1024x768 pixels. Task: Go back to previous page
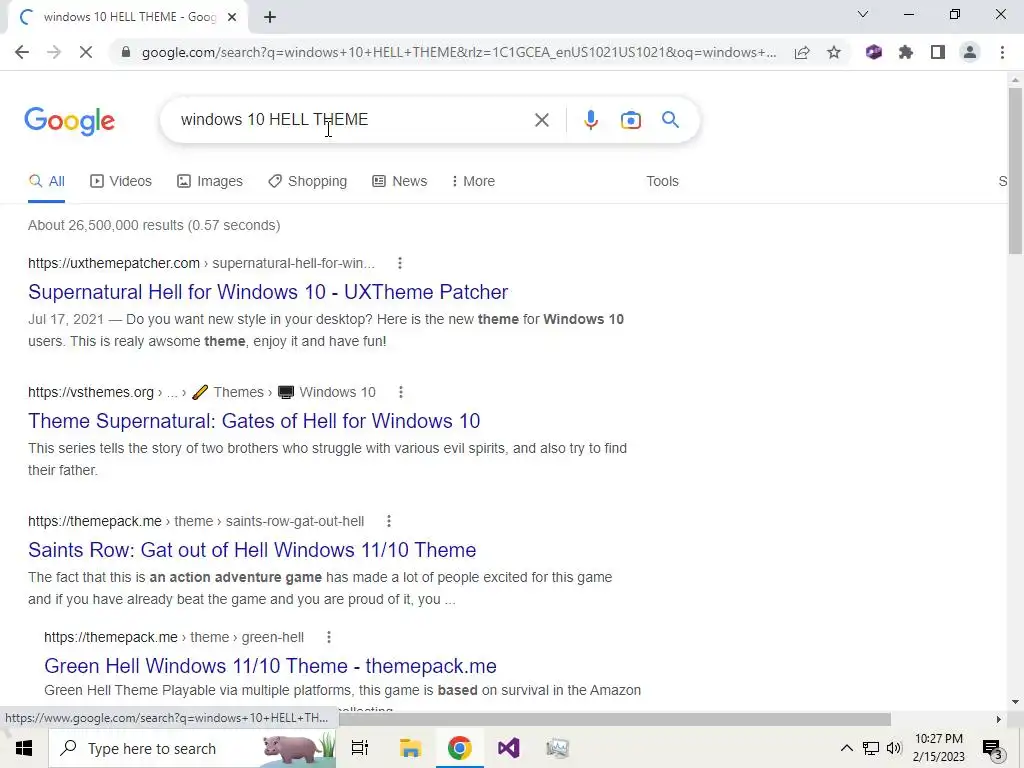click(22, 52)
